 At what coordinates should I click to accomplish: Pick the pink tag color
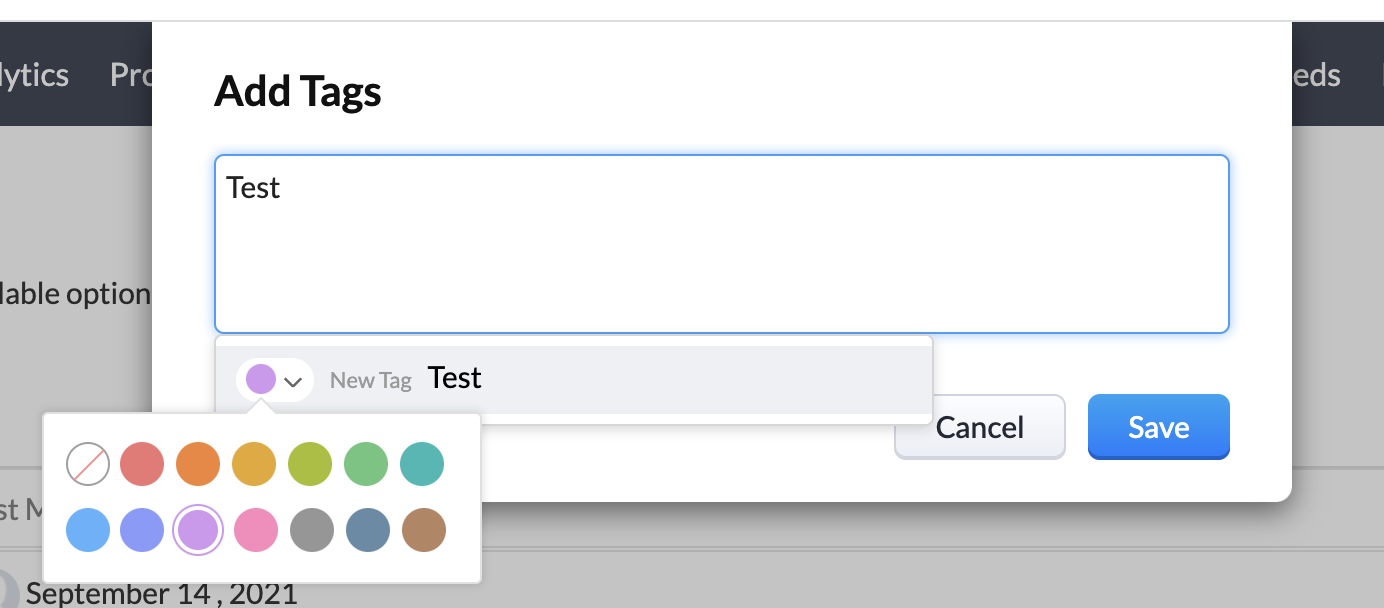coord(256,530)
